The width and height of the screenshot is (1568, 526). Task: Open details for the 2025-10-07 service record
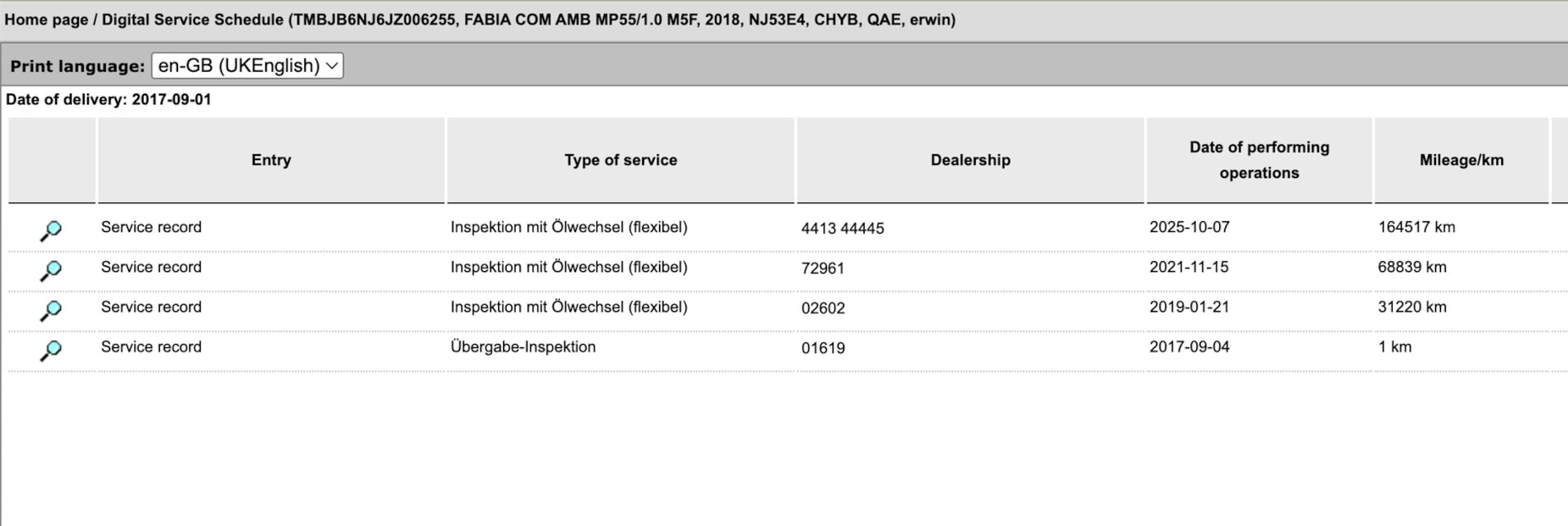click(x=51, y=230)
